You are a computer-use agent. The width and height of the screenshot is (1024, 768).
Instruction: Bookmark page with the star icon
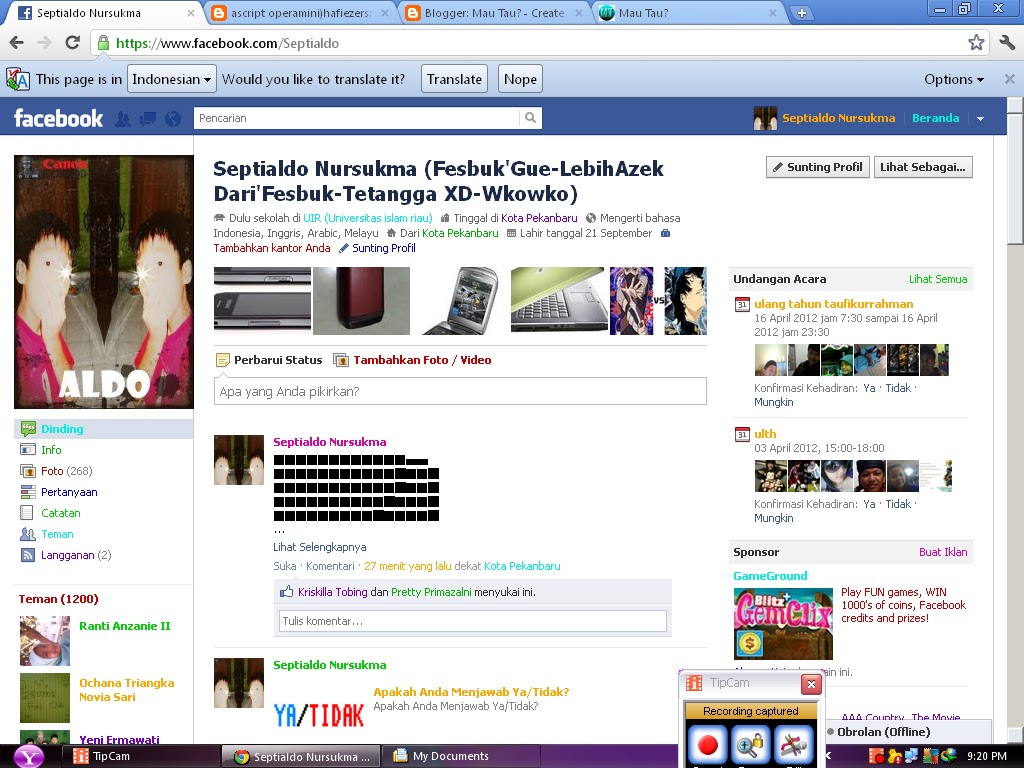point(976,43)
